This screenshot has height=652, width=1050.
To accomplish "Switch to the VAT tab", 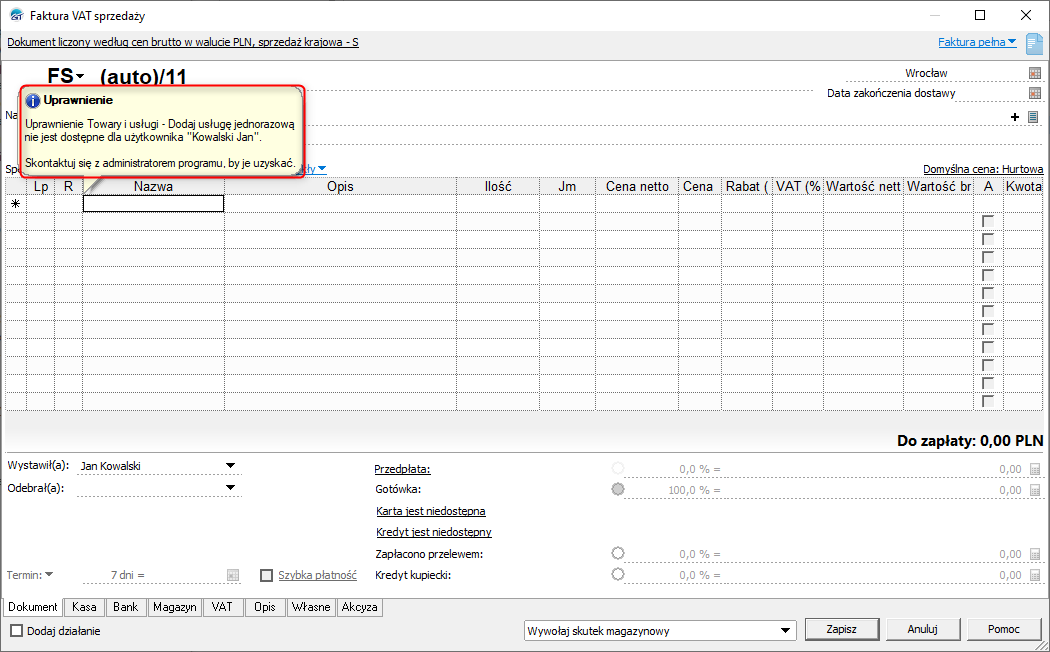I will [222, 606].
